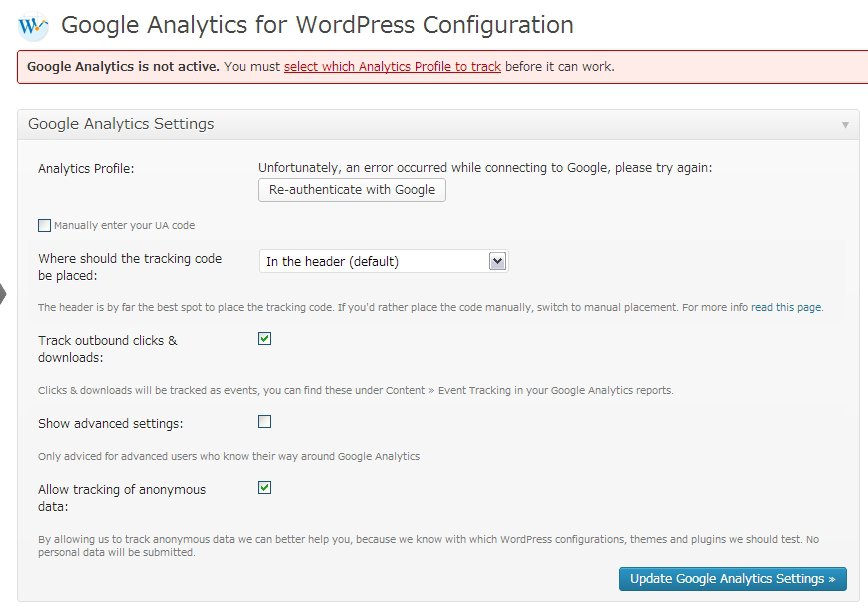This screenshot has width=868, height=611.
Task: Open the tracking code placement dropdown
Action: pos(383,261)
